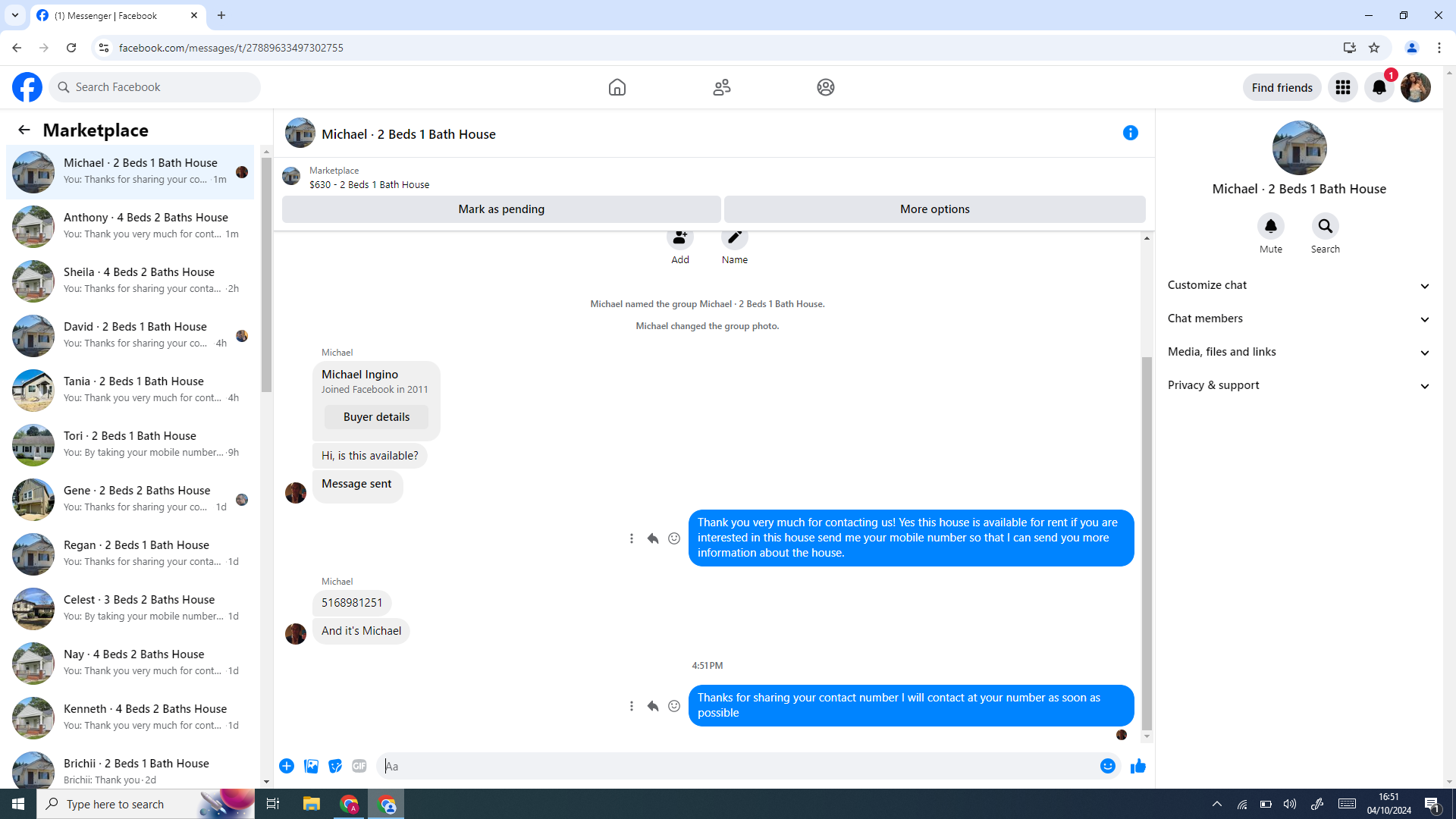Open a new browser tab

pyautogui.click(x=221, y=15)
